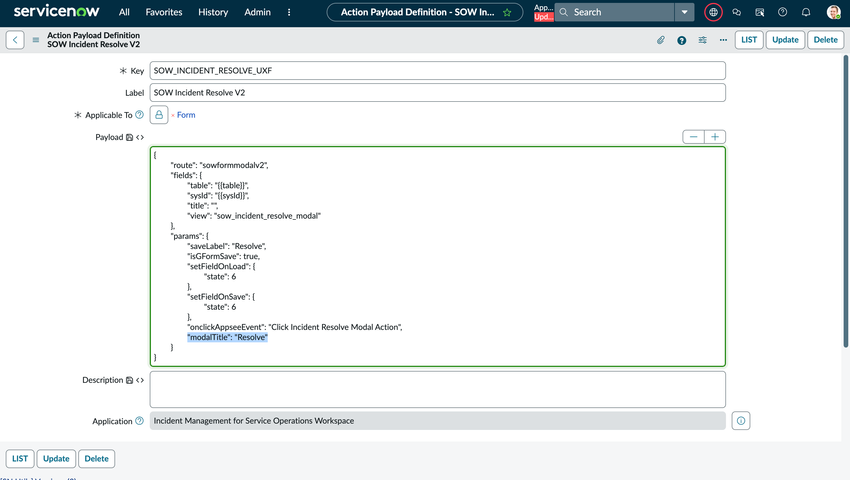The width and height of the screenshot is (850, 480).
Task: Open the Form link in Applicable To
Action: pyautogui.click(x=186, y=115)
